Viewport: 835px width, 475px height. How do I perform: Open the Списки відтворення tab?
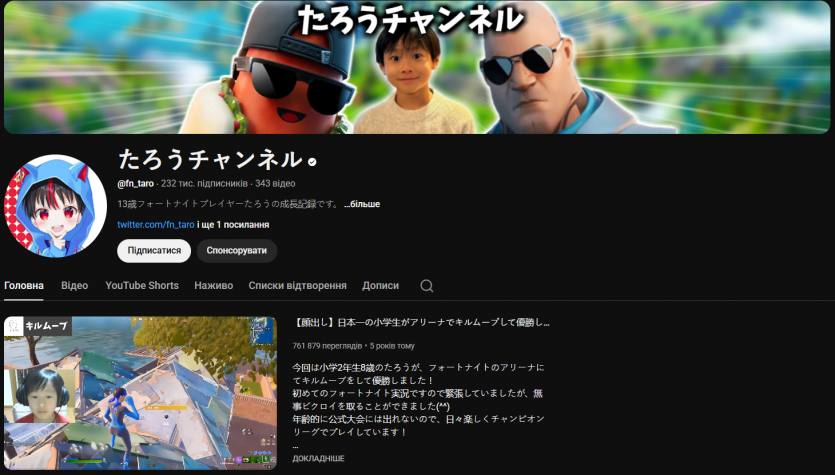[x=297, y=286]
